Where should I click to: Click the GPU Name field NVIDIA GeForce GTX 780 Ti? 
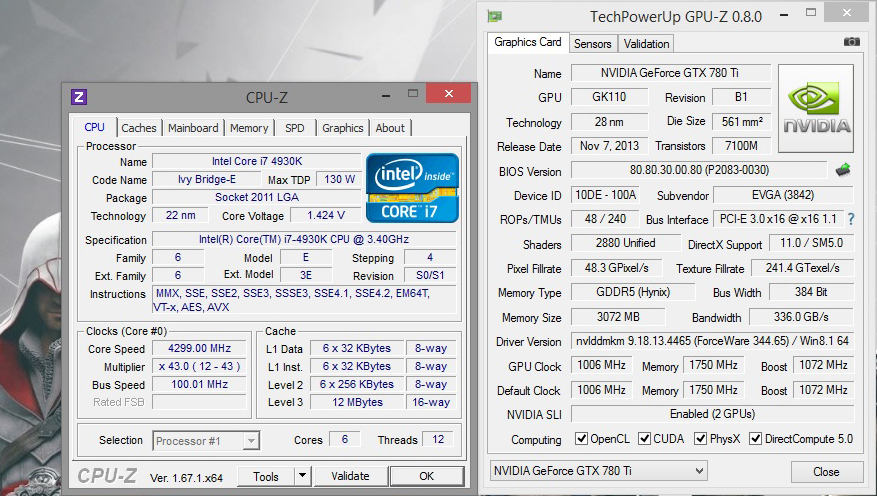[671, 73]
